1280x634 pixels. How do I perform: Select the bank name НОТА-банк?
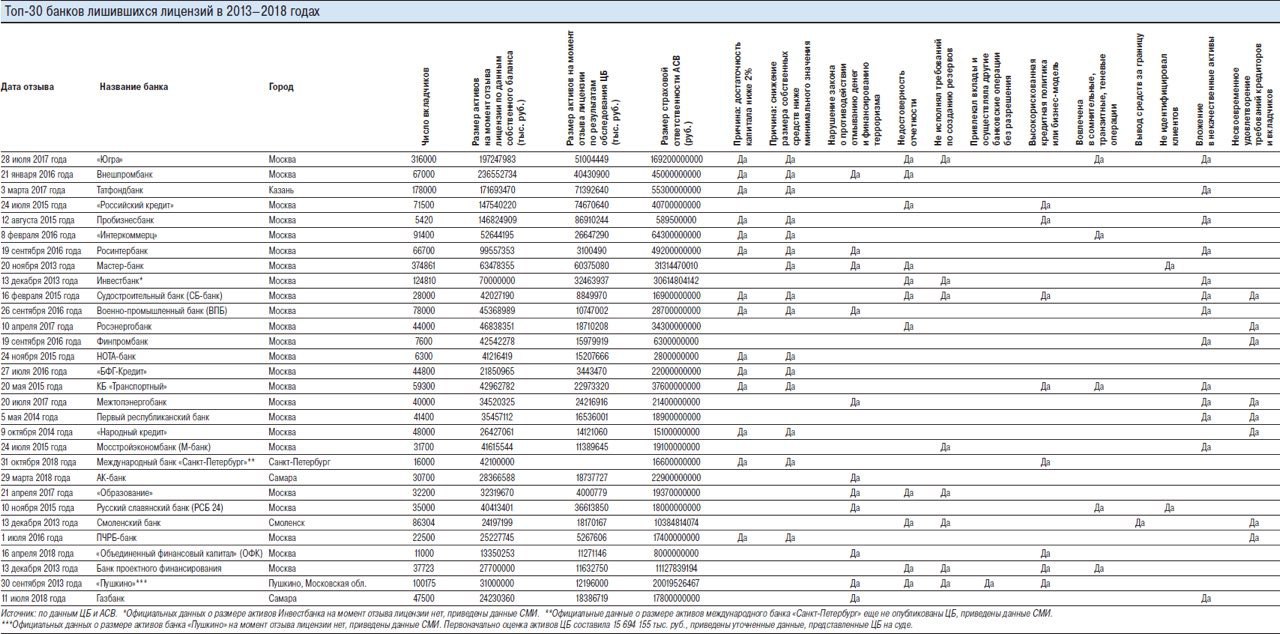pos(118,356)
